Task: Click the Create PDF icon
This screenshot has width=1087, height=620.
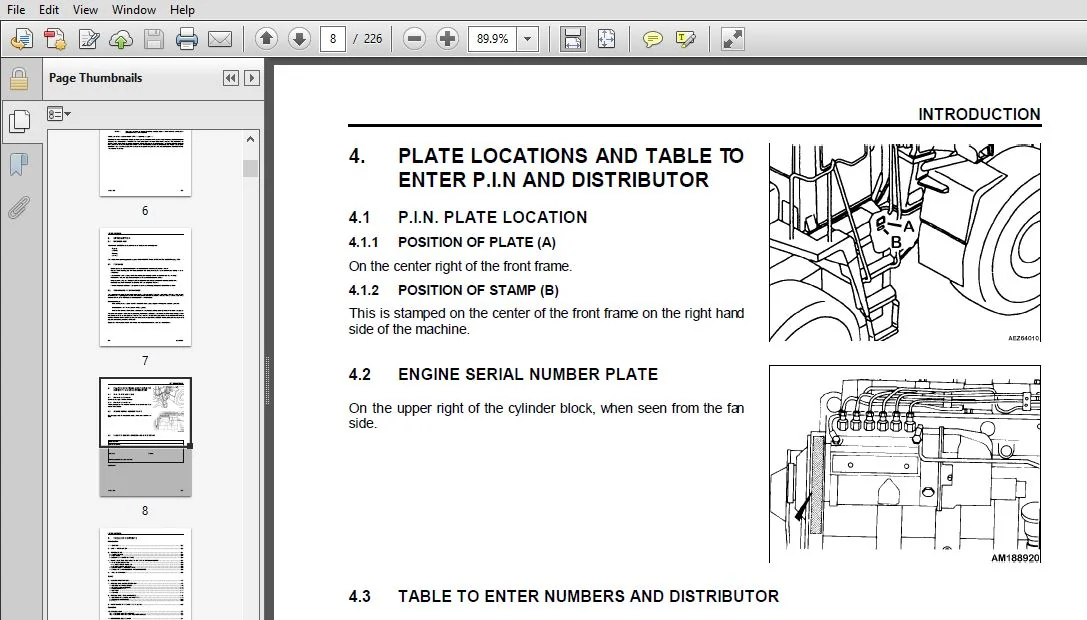Action: pyautogui.click(x=55, y=39)
